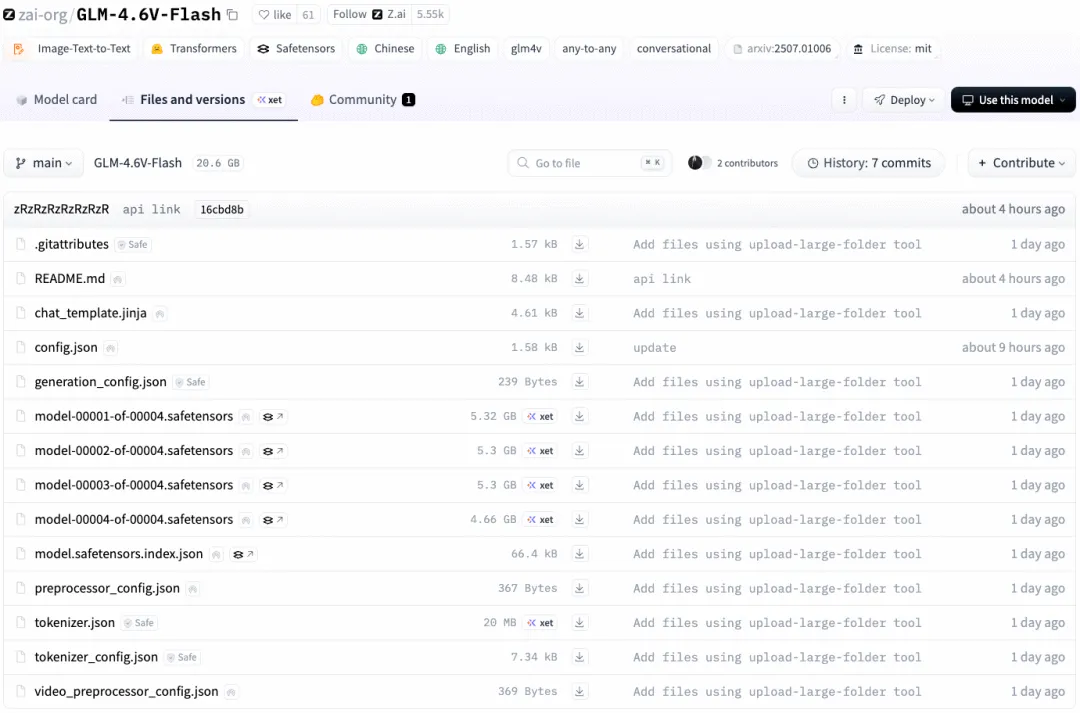Image resolution: width=1080 pixels, height=713 pixels.
Task: Download the README.md file
Action: click(579, 279)
